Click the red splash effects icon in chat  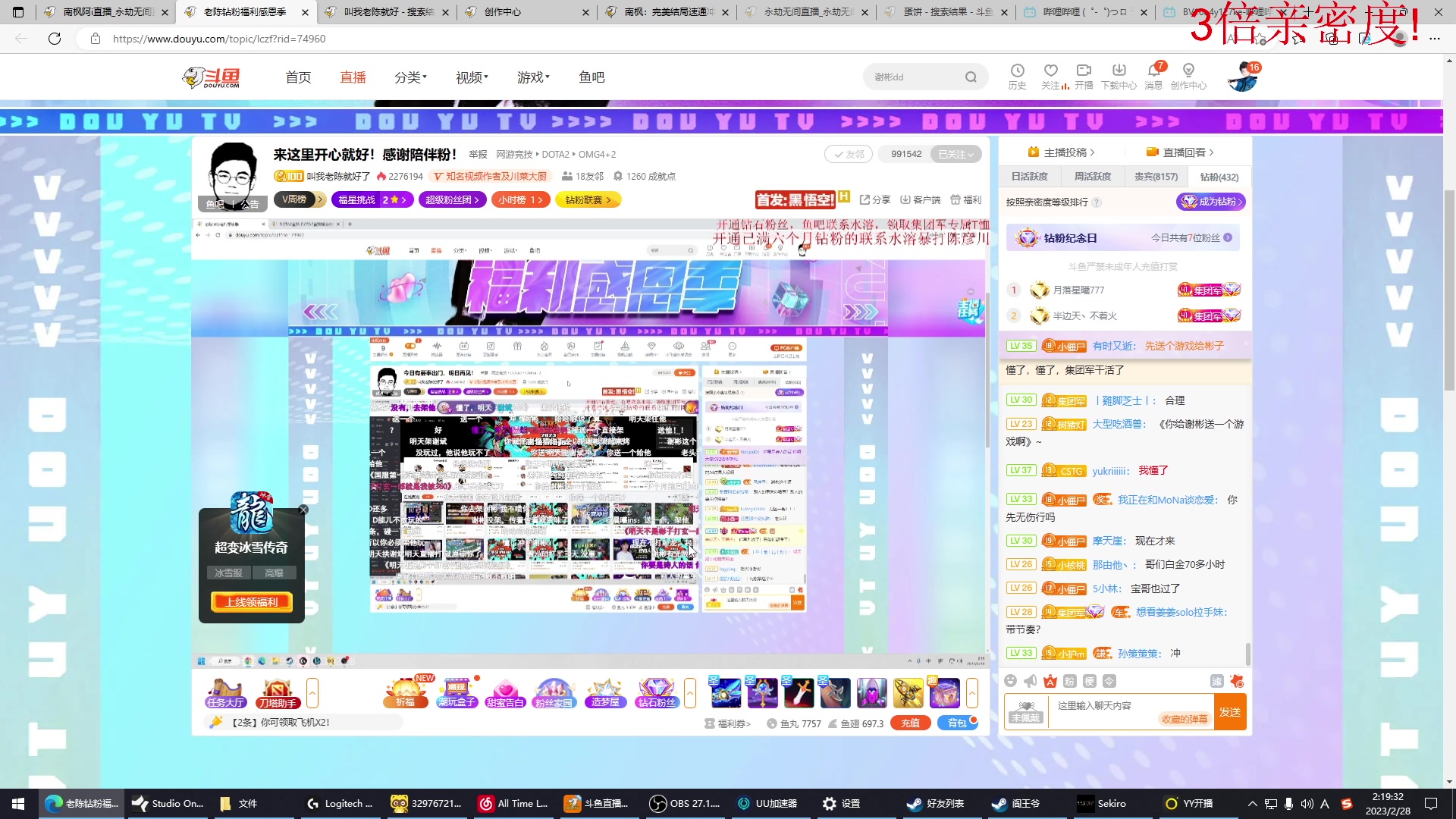coord(1237,681)
